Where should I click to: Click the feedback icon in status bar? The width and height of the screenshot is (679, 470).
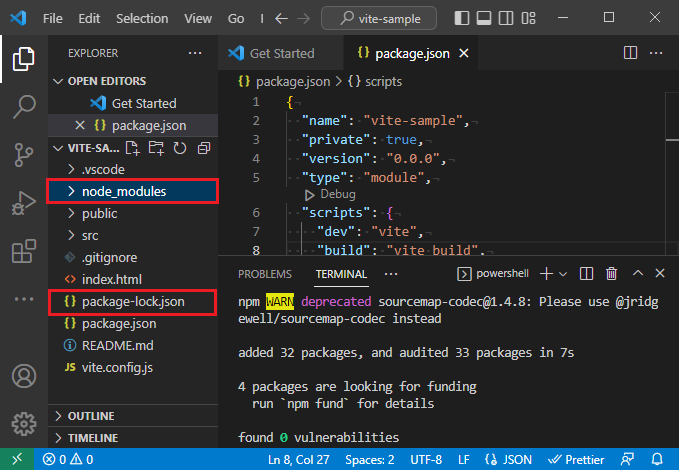pos(627,459)
